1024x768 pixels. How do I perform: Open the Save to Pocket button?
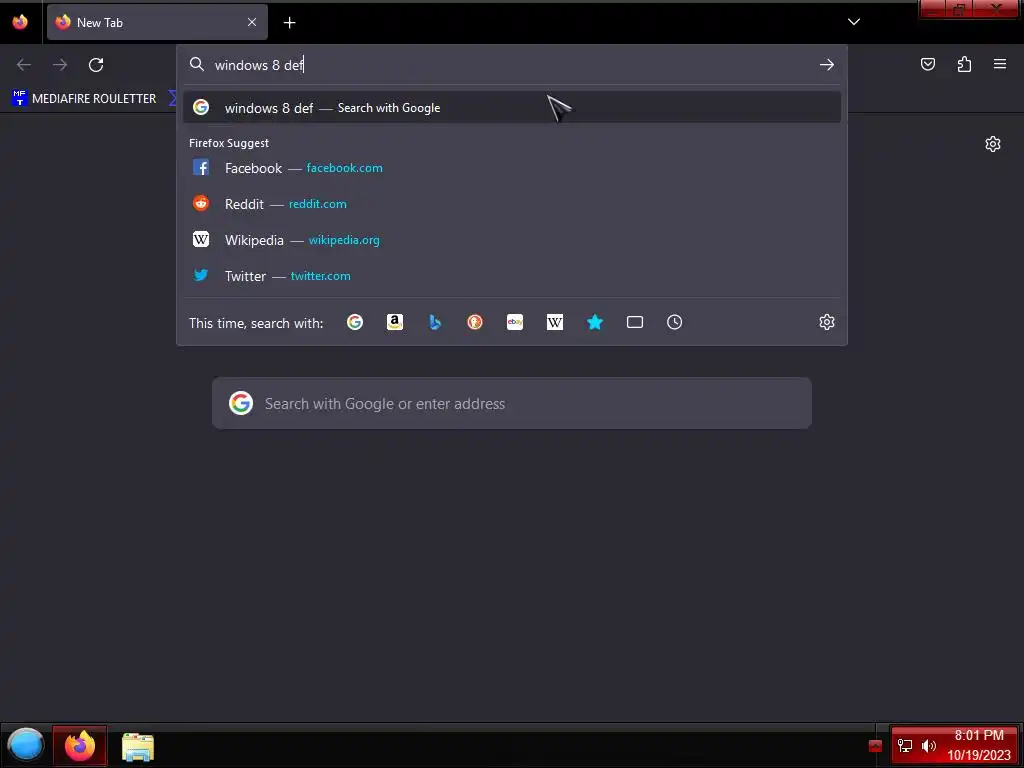(x=928, y=64)
